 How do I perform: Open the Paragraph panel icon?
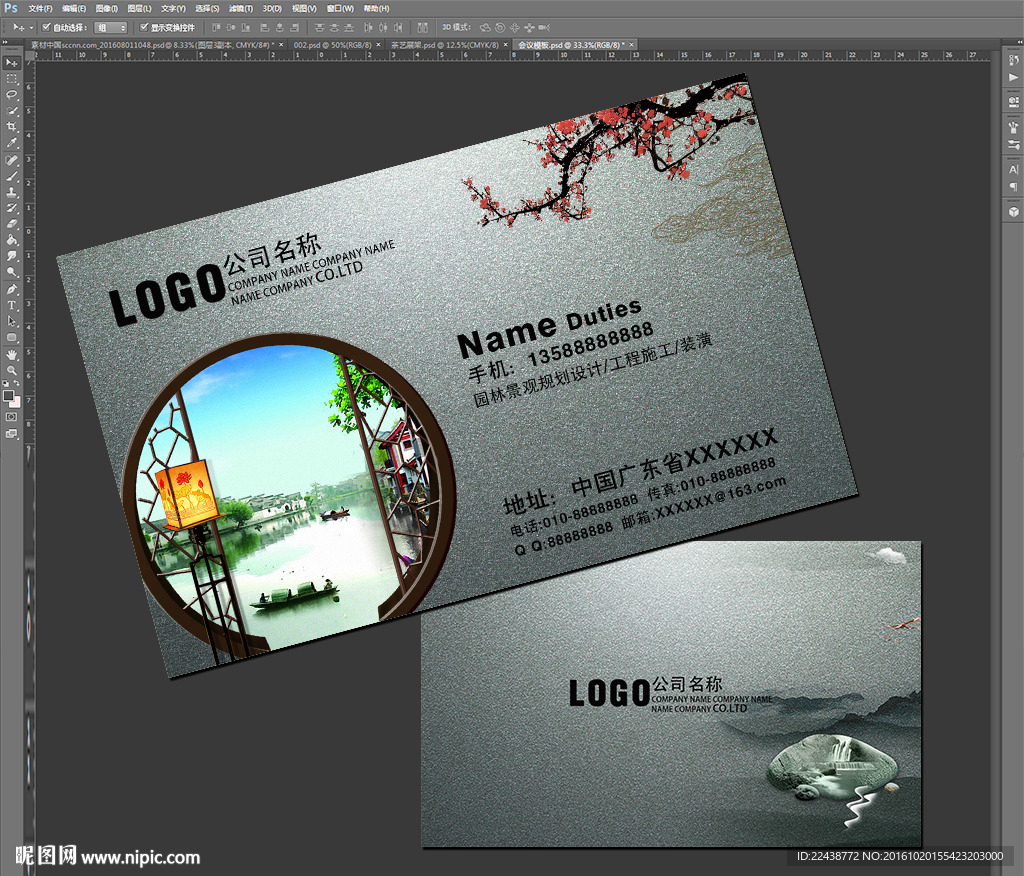[x=1013, y=186]
